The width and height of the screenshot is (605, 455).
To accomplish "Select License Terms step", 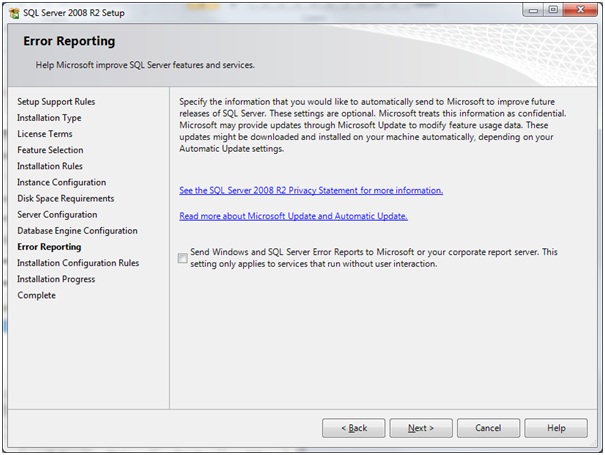I will tap(45, 134).
